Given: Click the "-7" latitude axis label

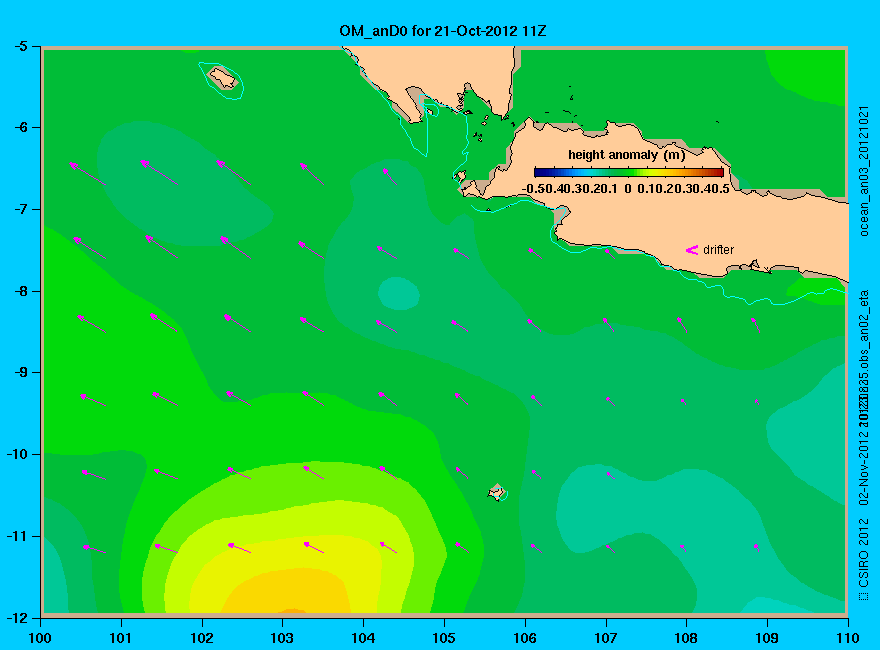Looking at the screenshot, I should pos(20,209).
